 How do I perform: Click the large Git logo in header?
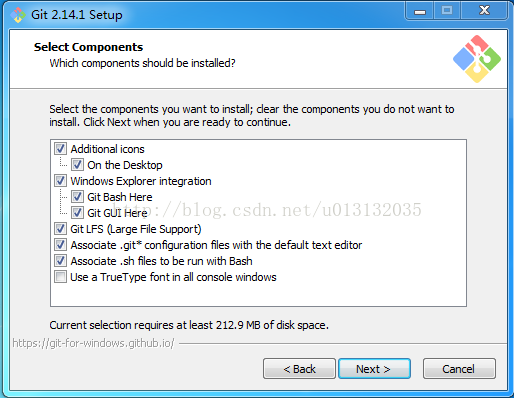(x=477, y=59)
